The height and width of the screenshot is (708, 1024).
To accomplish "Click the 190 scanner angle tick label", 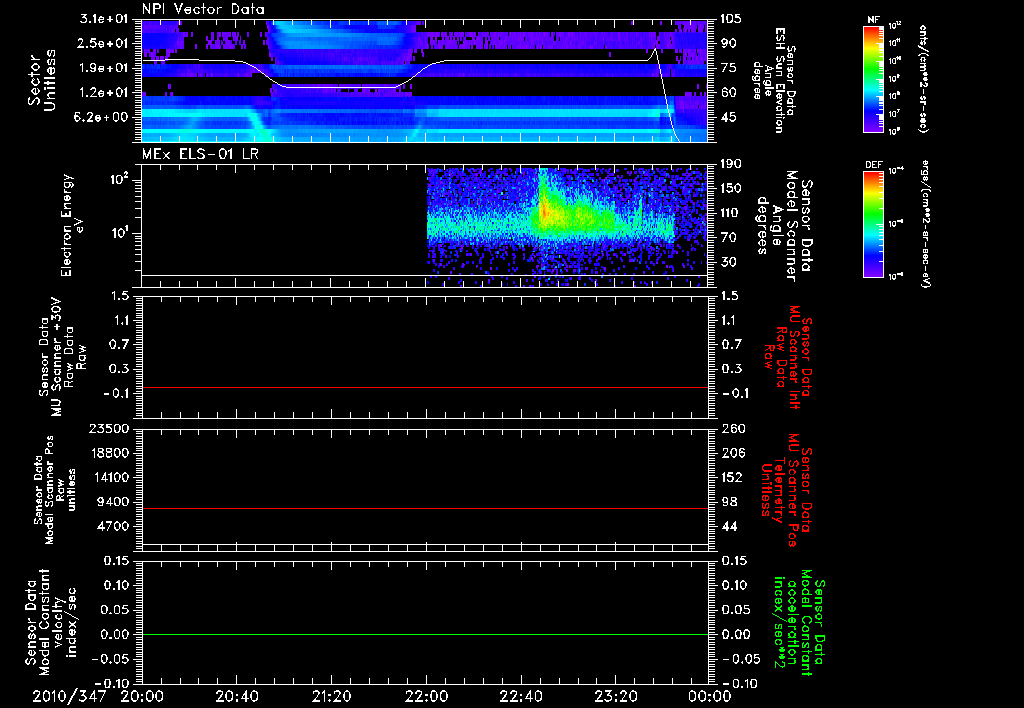I will [x=731, y=164].
